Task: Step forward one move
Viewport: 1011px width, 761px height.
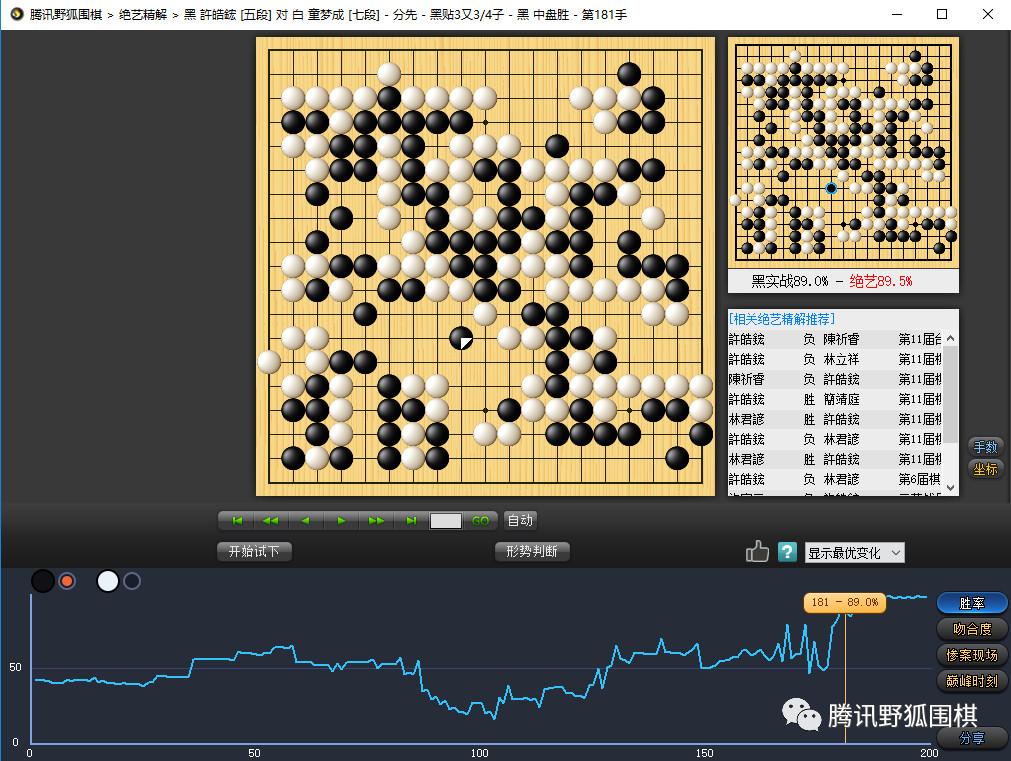Action: point(341,520)
